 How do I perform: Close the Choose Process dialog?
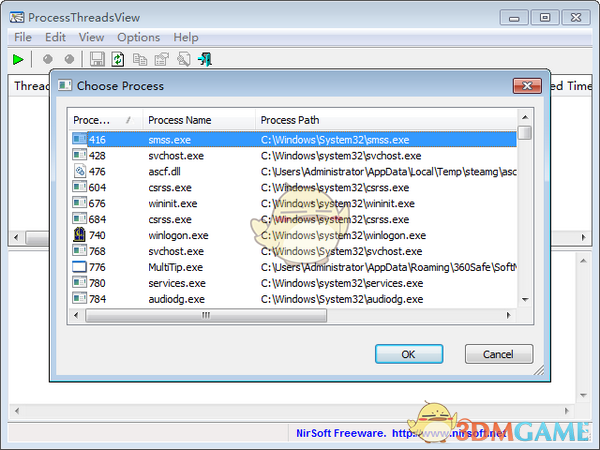527,86
